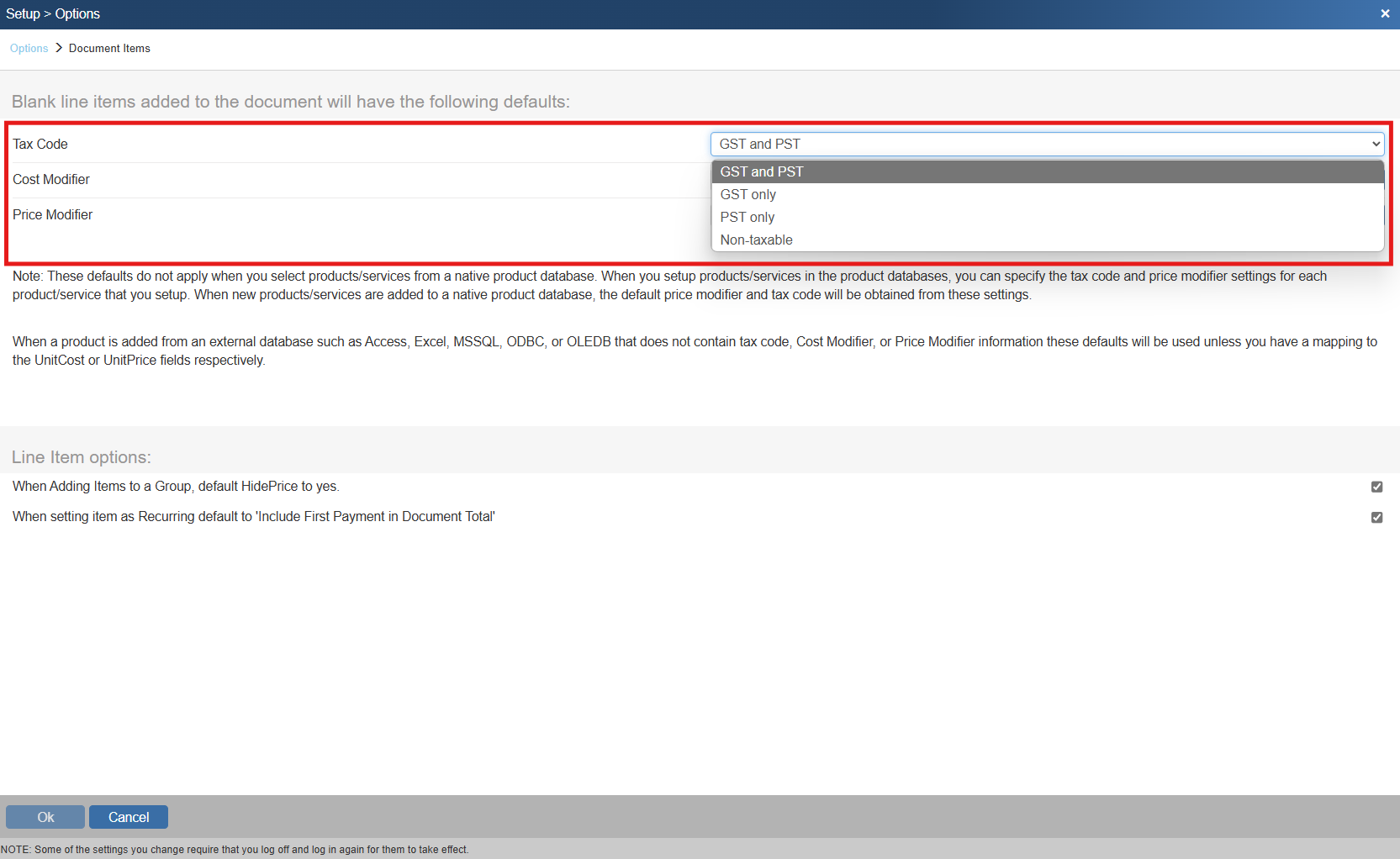Uncheck default HidePrice for group items
The image size is (1400, 859).
(x=1376, y=487)
